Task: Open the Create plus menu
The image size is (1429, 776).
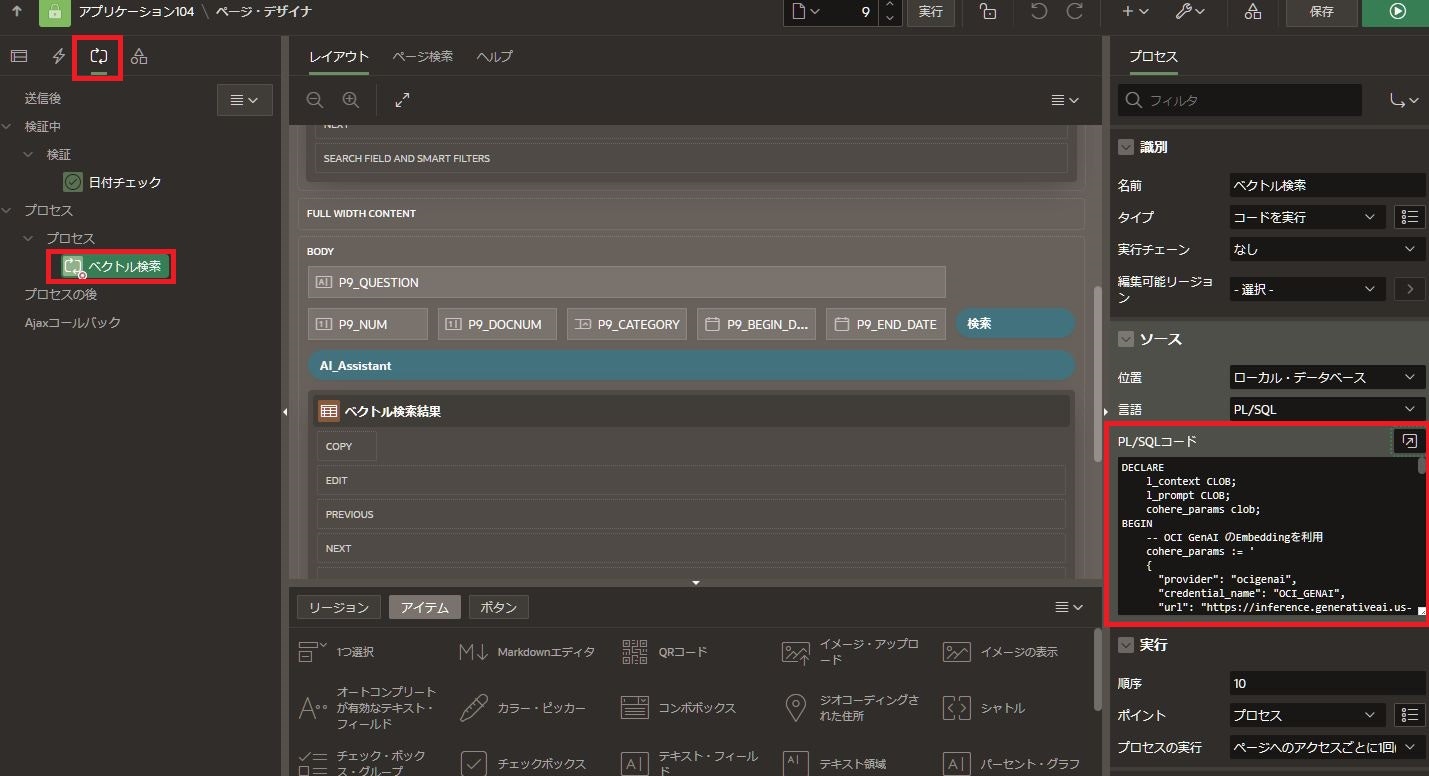Action: [1135, 12]
